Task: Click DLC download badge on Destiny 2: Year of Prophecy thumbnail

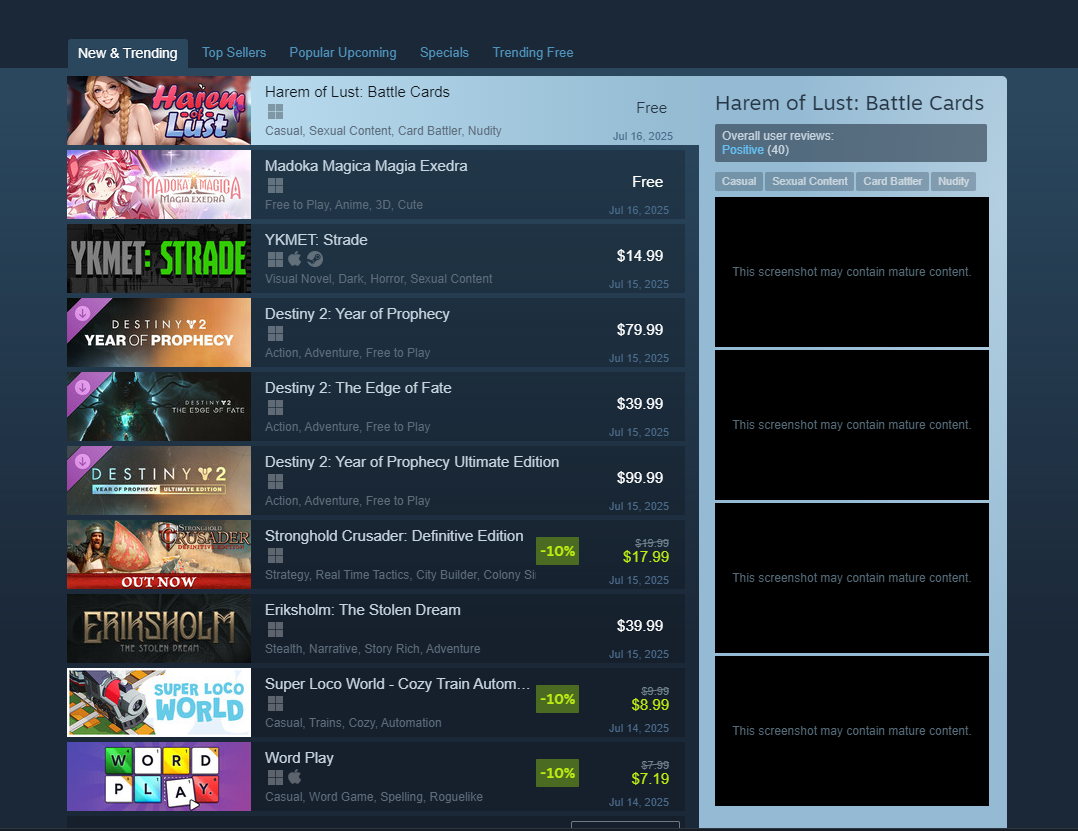Action: [82, 313]
